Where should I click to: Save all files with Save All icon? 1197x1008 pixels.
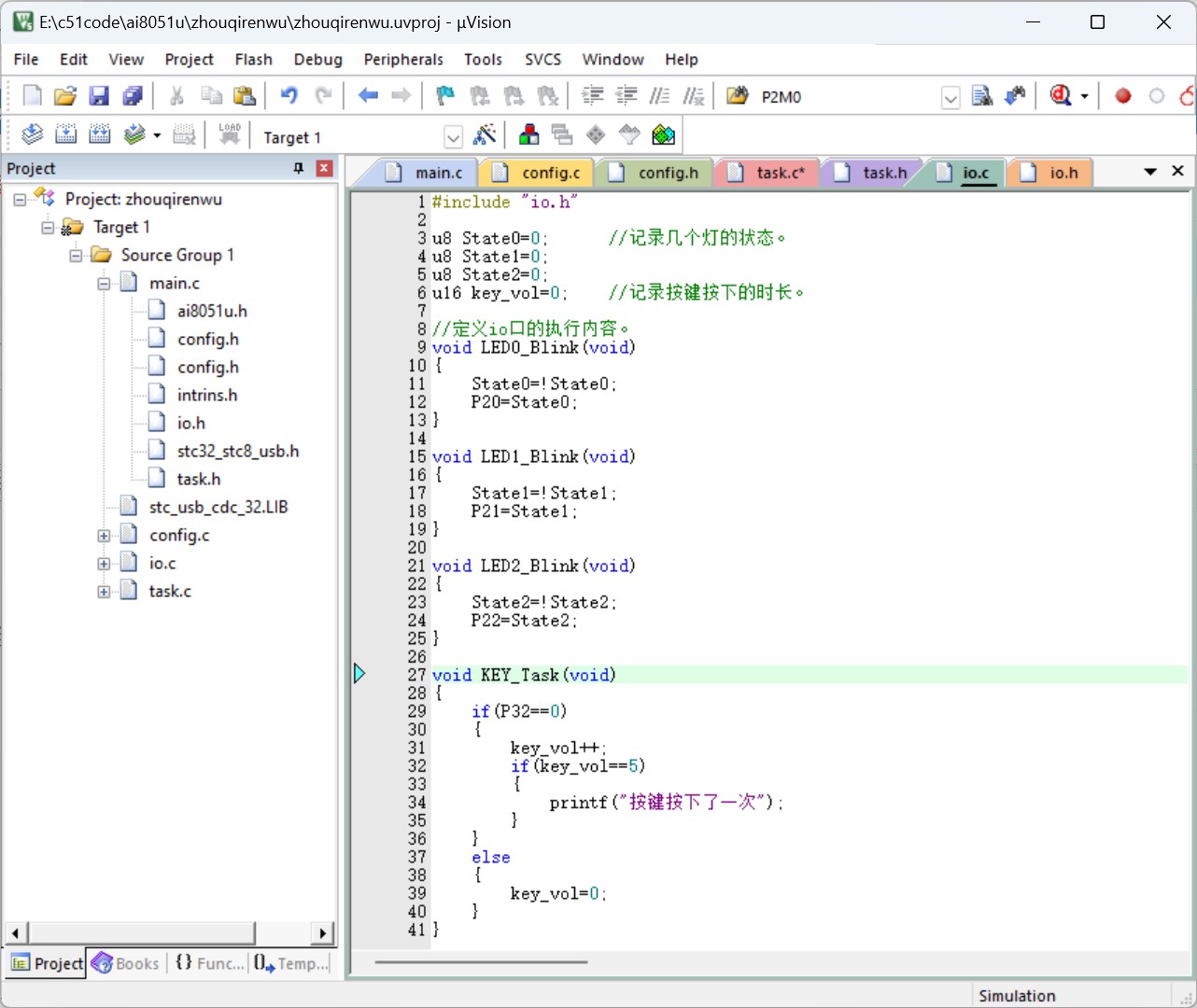point(133,96)
